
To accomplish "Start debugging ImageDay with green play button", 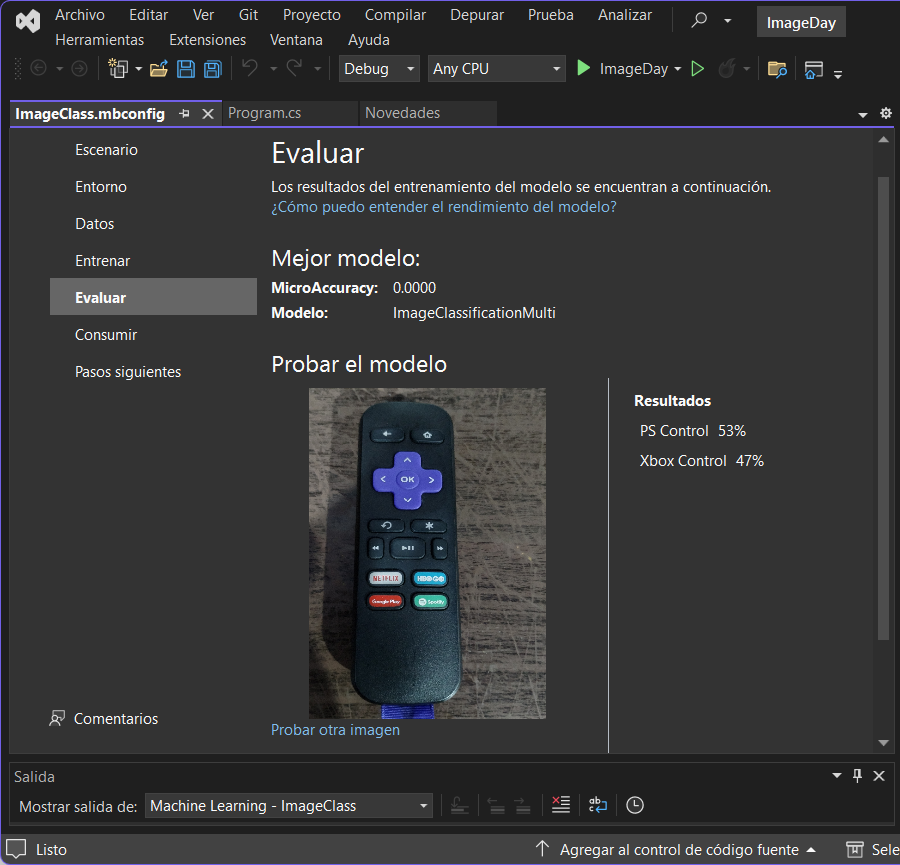I will tap(583, 68).
